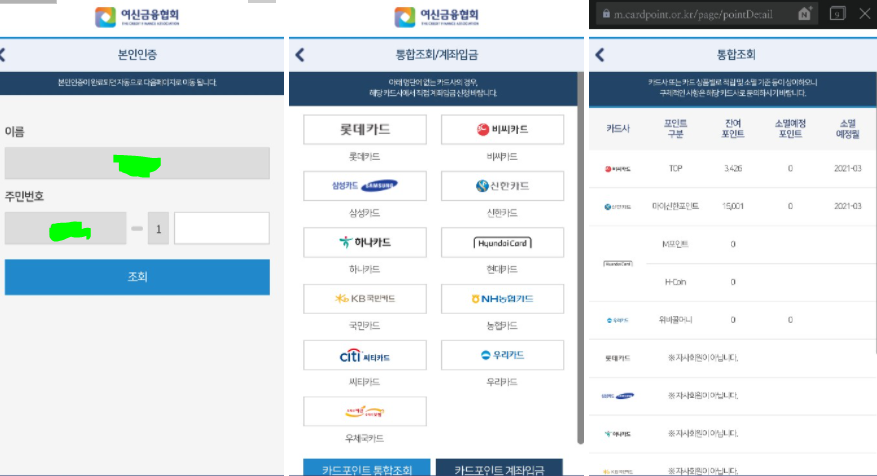Click the blue 조회 button
Screen dimensions: 877x476
(x=137, y=277)
